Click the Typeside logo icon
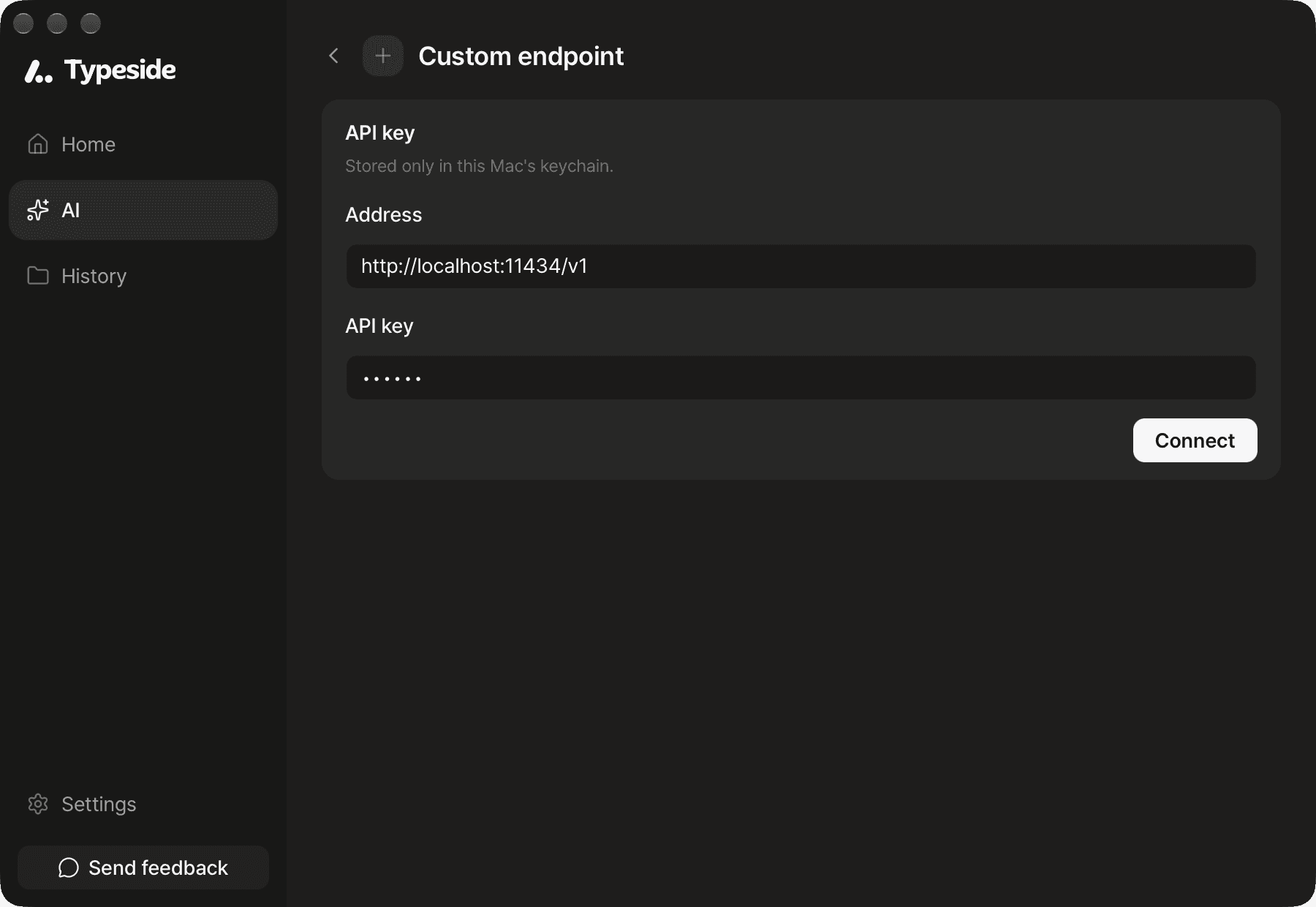This screenshot has height=907, width=1316. (x=39, y=71)
